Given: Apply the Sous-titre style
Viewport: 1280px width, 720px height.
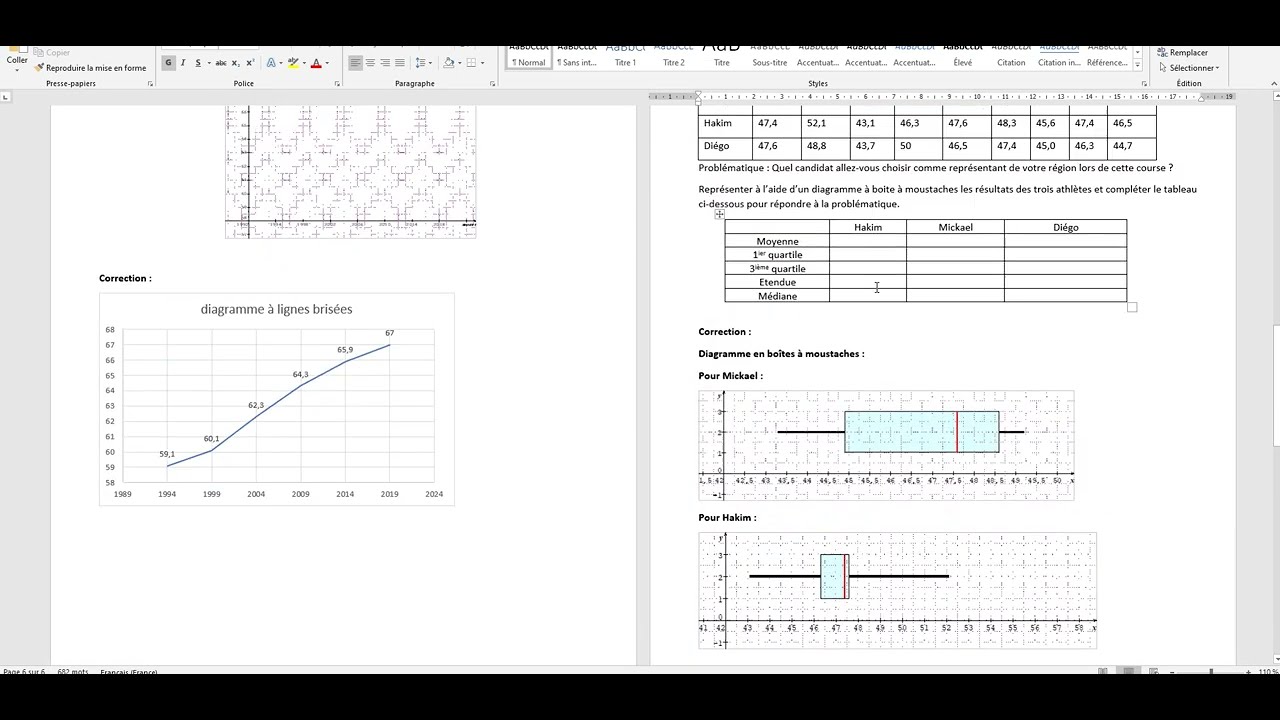Looking at the screenshot, I should (x=770, y=58).
